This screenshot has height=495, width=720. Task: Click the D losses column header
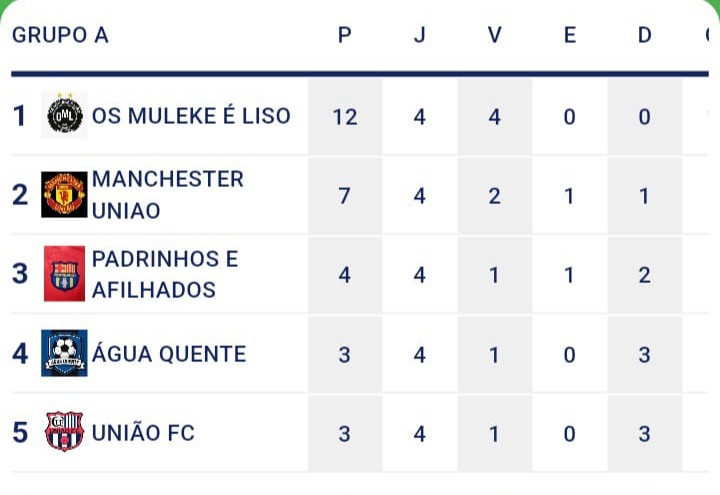pyautogui.click(x=644, y=35)
